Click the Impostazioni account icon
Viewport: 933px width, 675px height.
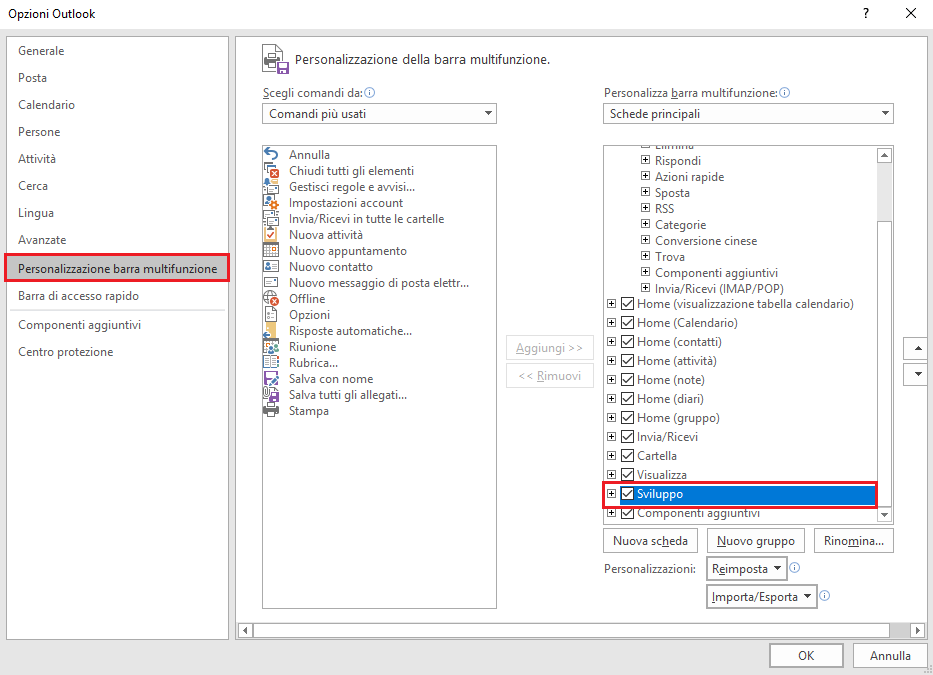pos(271,202)
